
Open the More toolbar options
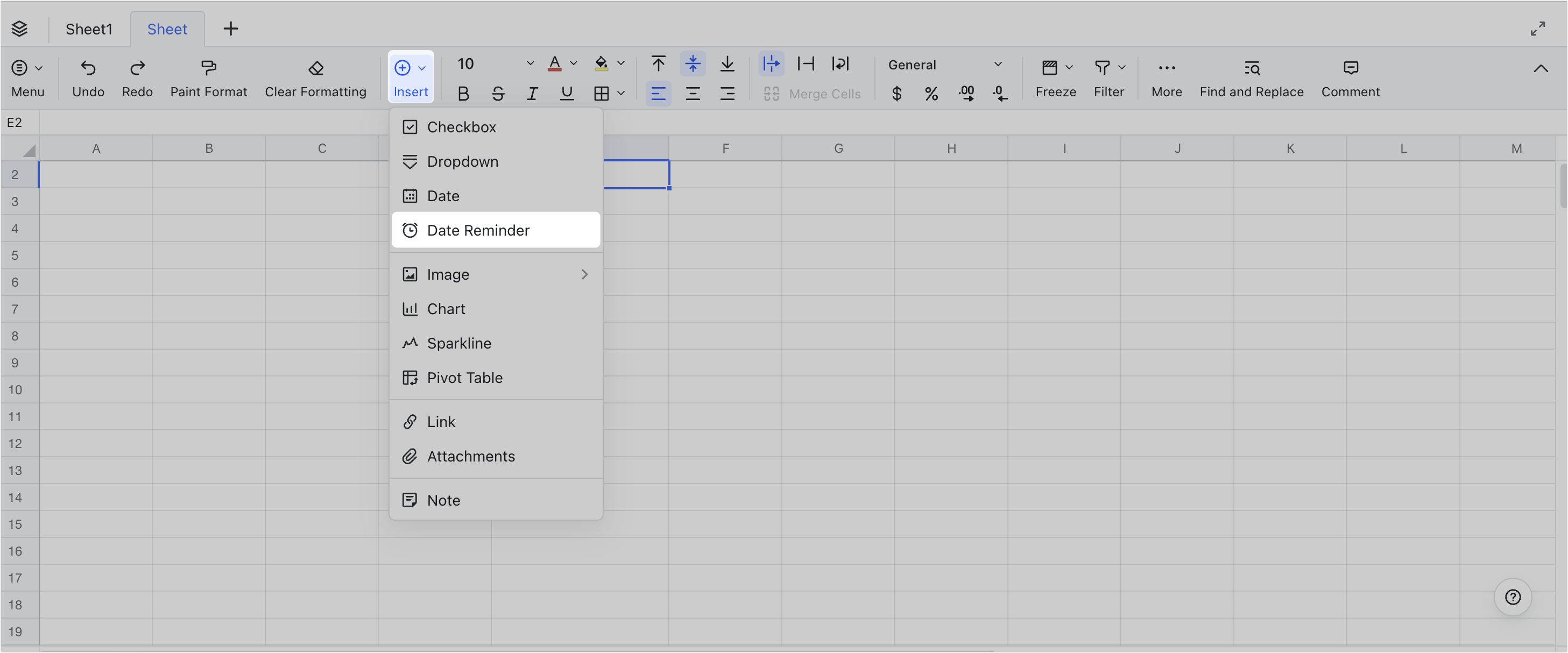(x=1166, y=78)
